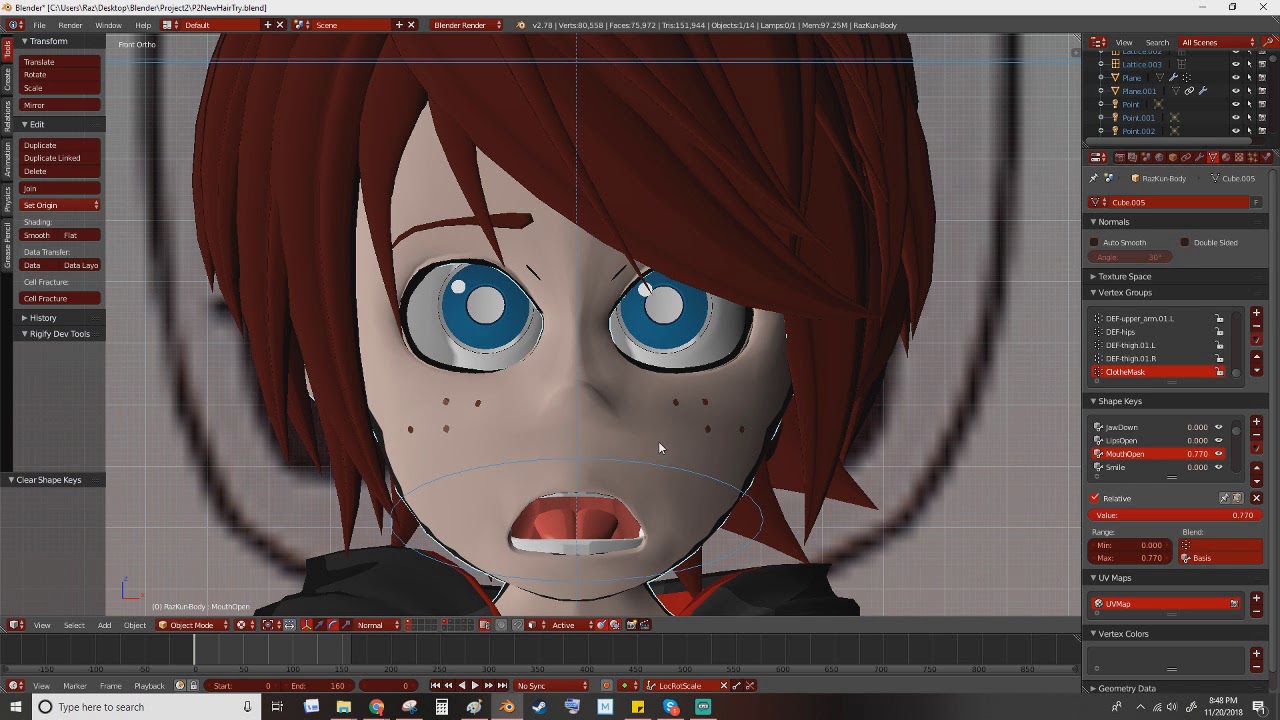1280x720 pixels.
Task: Open the File menu
Action: point(39,24)
